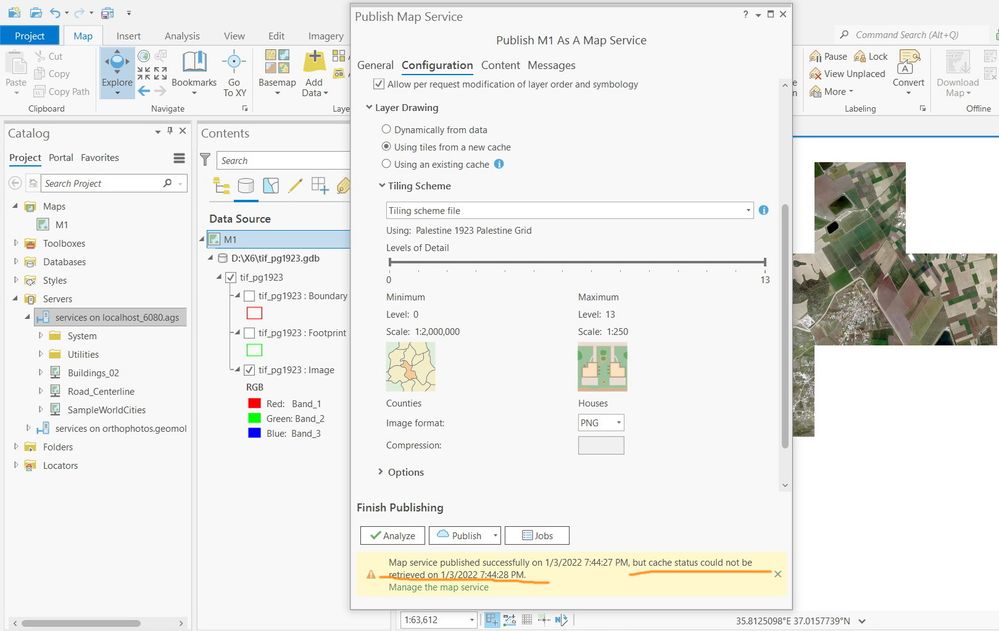Select List By Selection icon
999x631 pixels.
pos(271,185)
